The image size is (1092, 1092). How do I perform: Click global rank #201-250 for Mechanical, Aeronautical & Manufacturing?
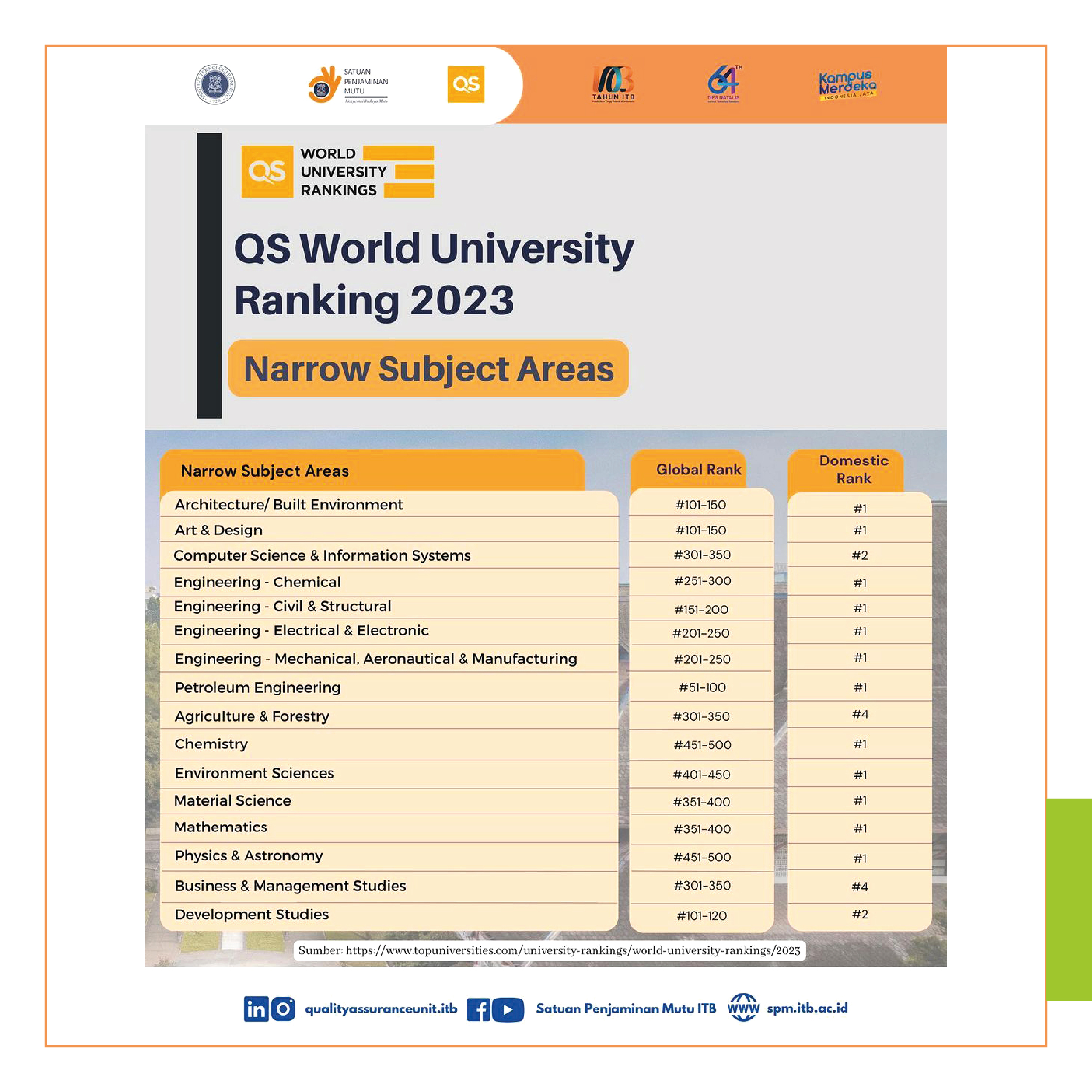pos(702,659)
